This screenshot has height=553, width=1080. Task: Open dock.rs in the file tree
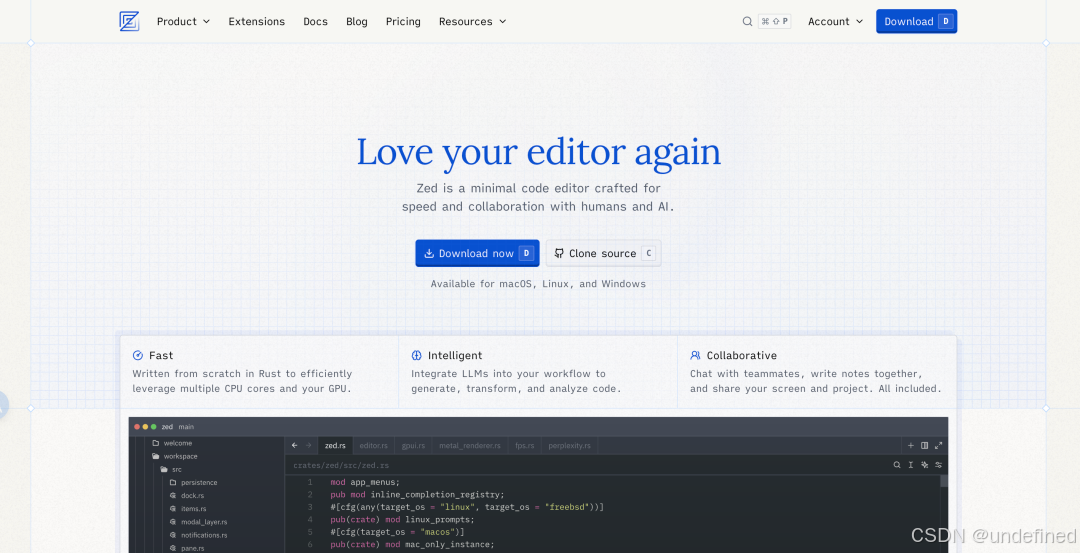tap(192, 495)
